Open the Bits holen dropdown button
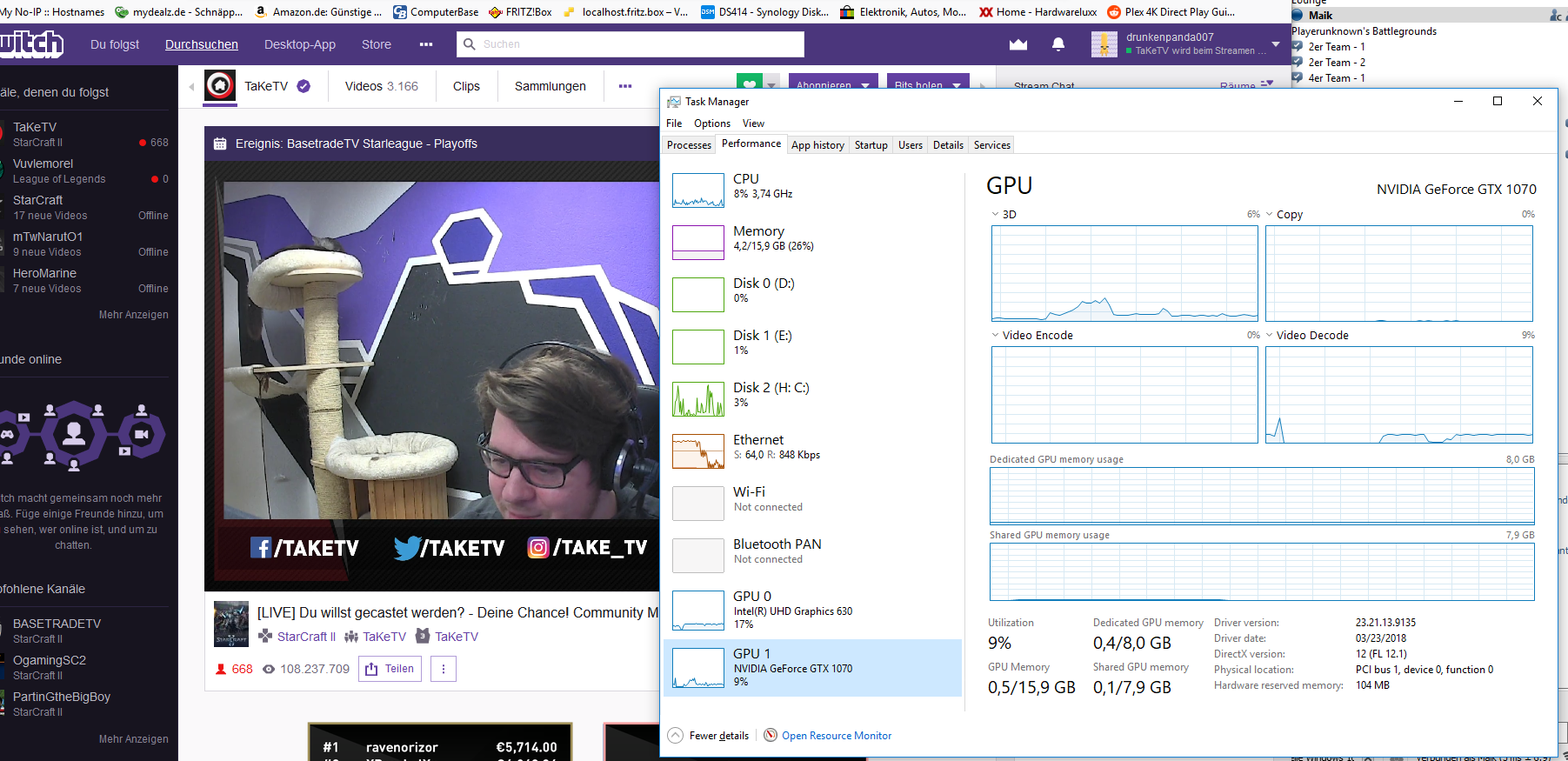The width and height of the screenshot is (1568, 761). point(927,83)
